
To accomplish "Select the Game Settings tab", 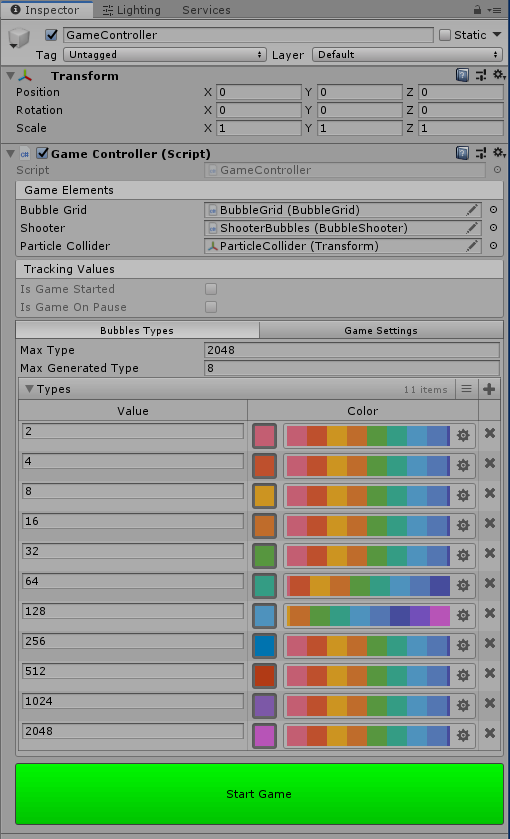I will (x=381, y=330).
